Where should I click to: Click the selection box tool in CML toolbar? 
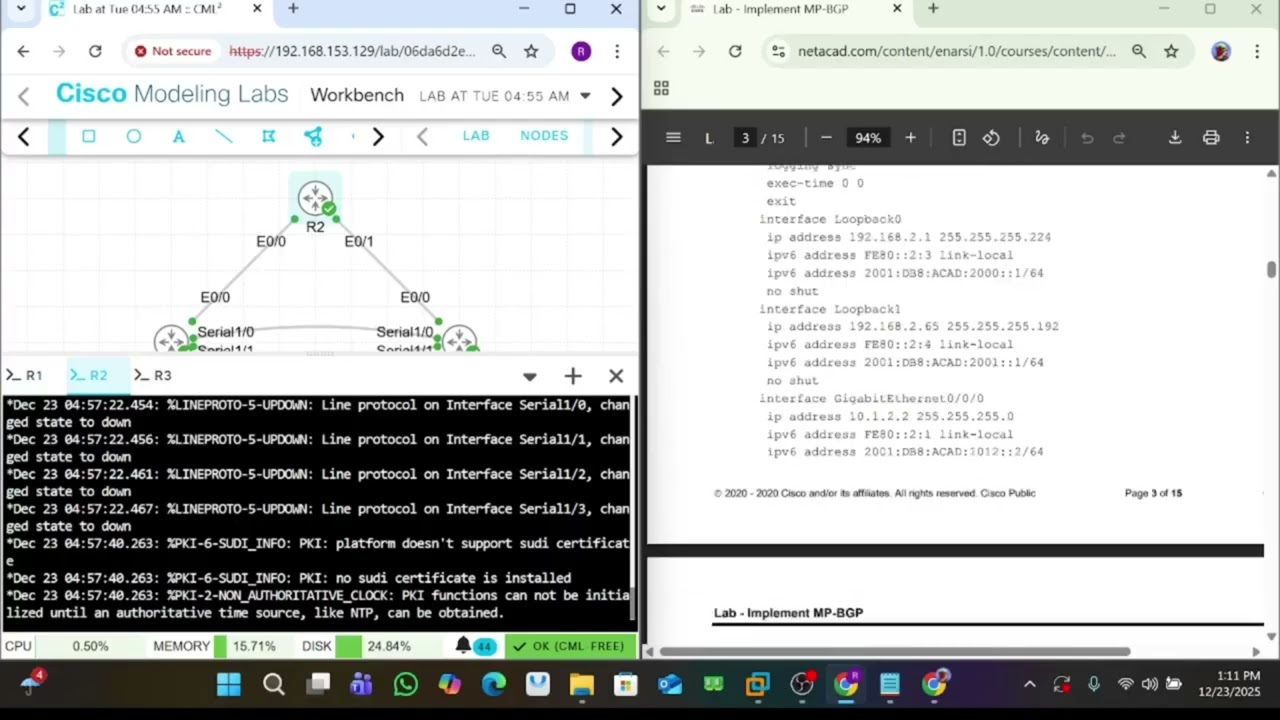pyautogui.click(x=268, y=136)
